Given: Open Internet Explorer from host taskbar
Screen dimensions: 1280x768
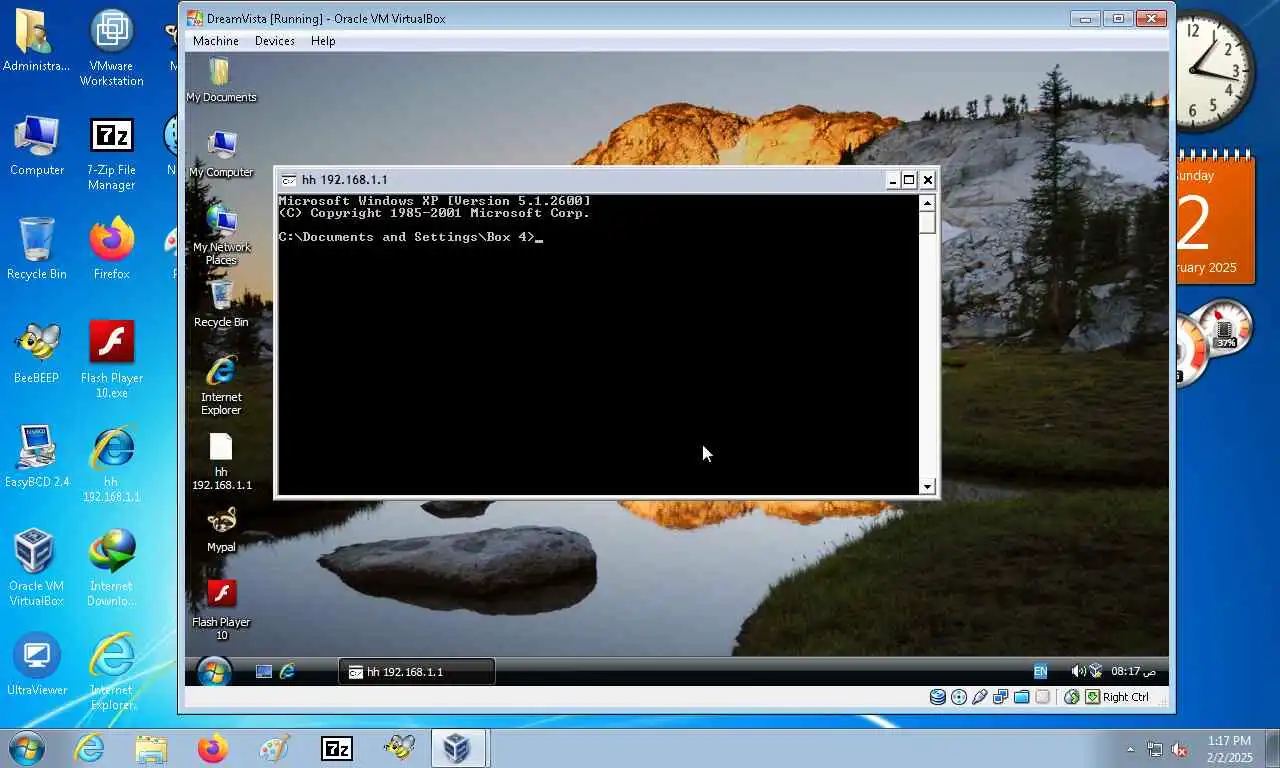Looking at the screenshot, I should click(90, 748).
